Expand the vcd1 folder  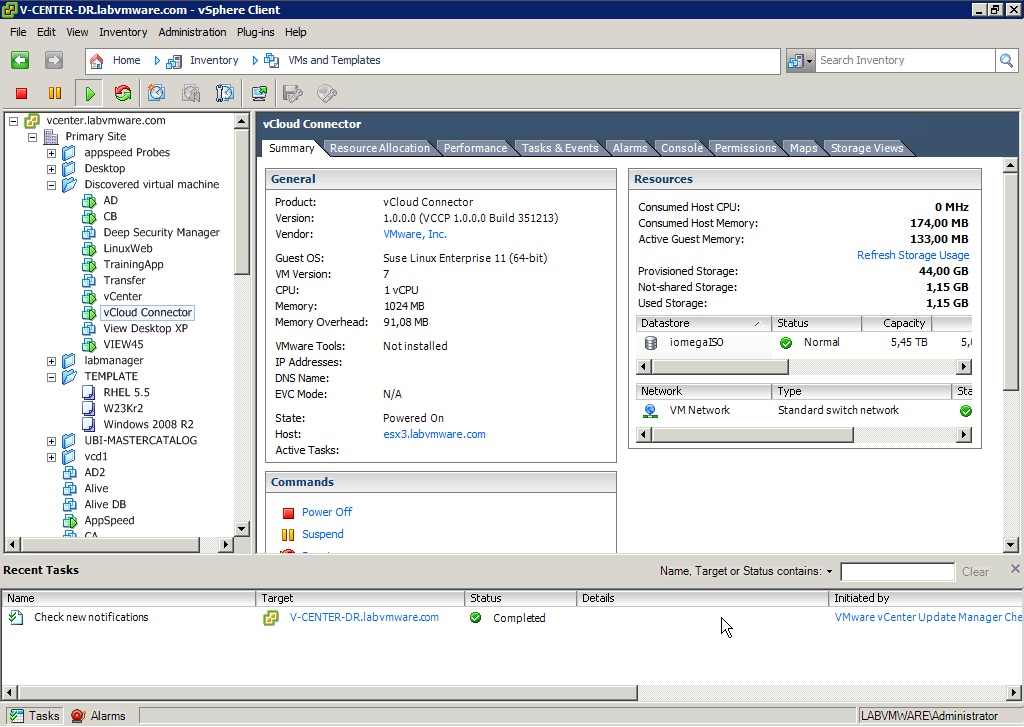pos(51,457)
